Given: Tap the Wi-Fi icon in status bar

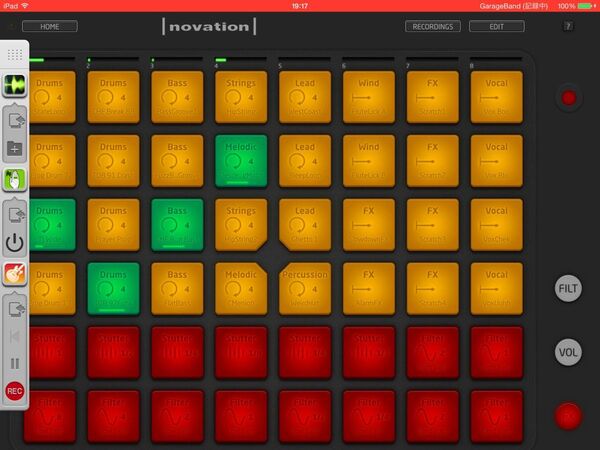Looking at the screenshot, I should 25,6.
